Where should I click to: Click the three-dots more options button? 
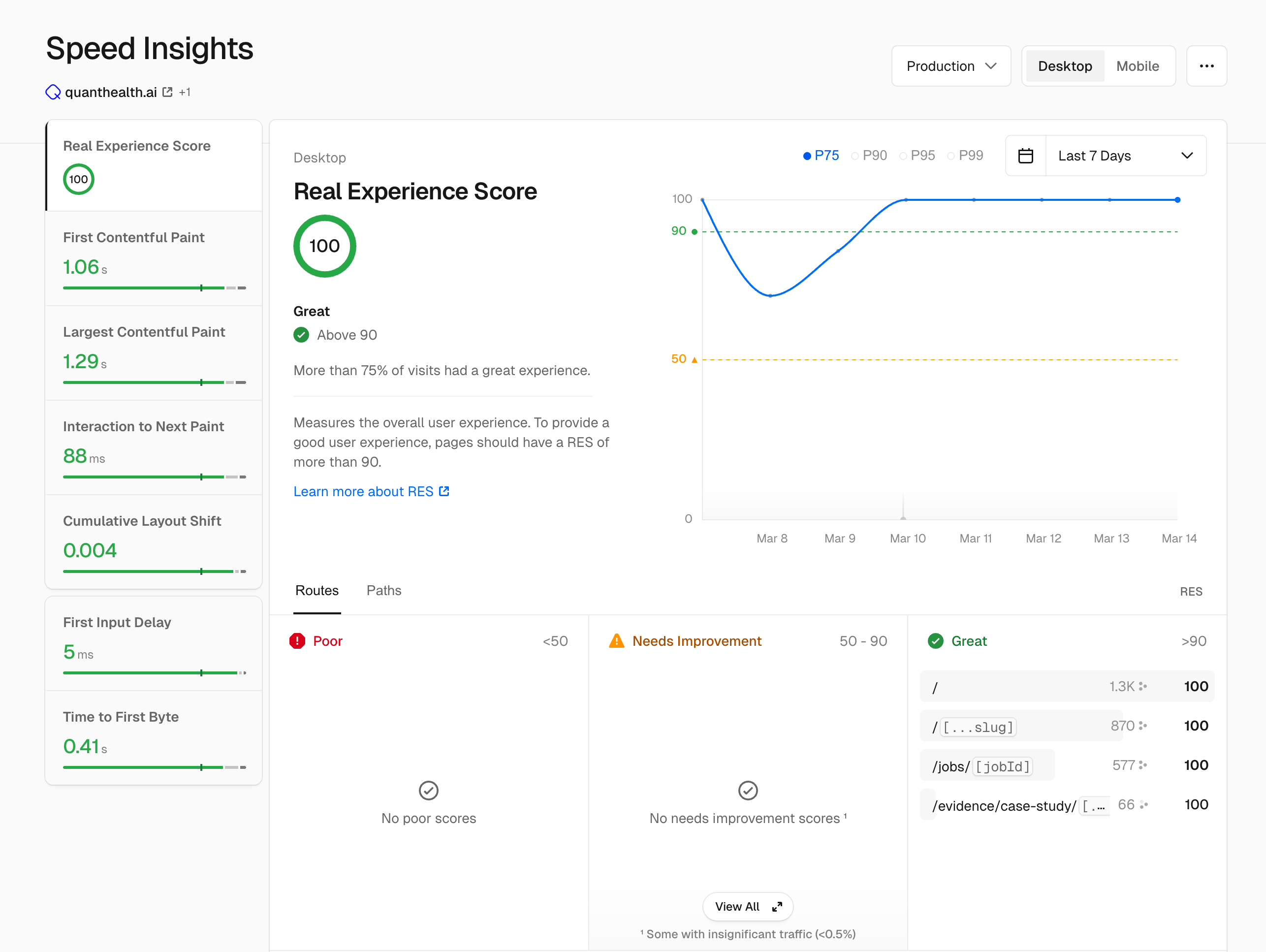coord(1206,66)
